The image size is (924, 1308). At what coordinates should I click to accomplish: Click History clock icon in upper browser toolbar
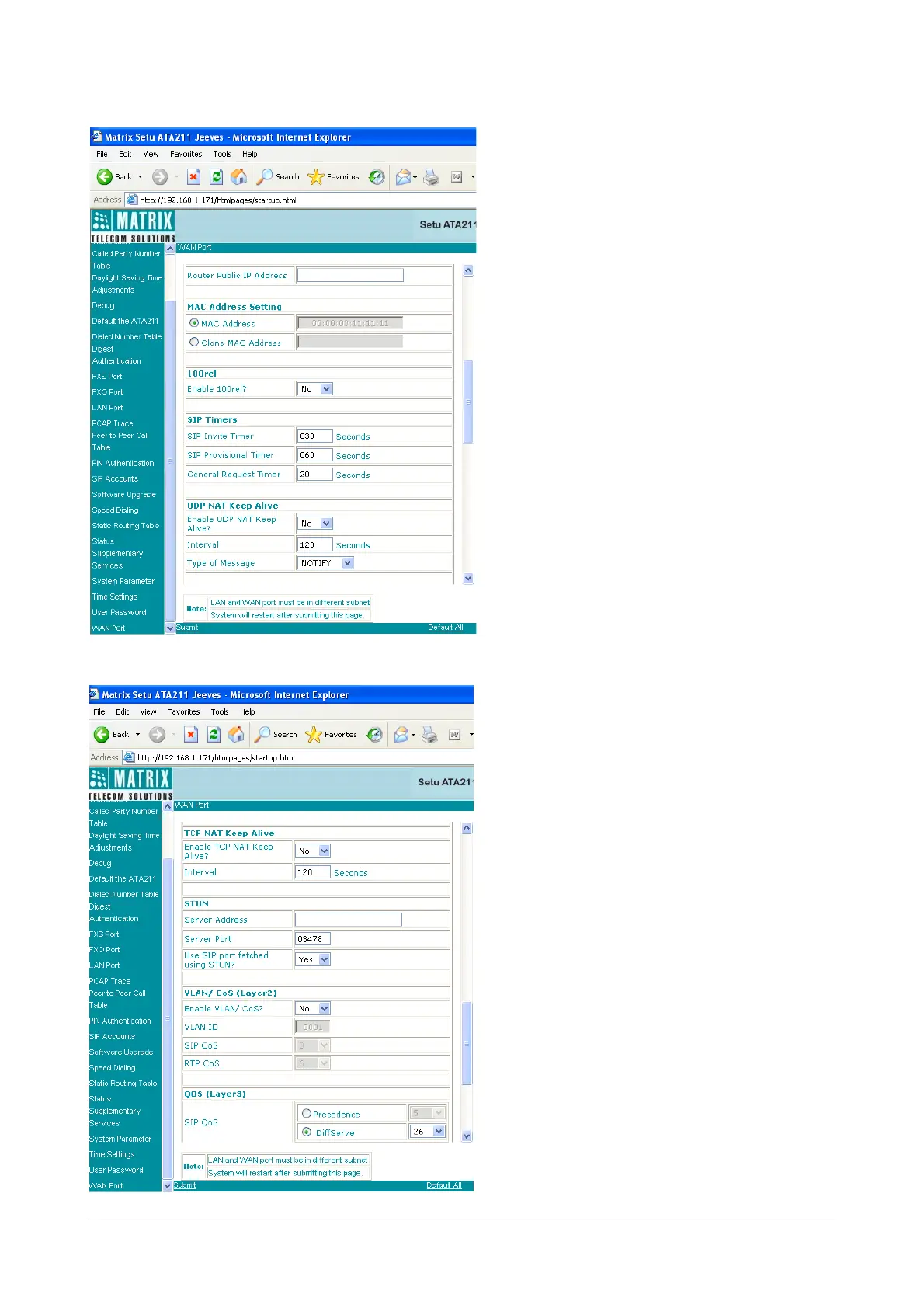point(377,177)
